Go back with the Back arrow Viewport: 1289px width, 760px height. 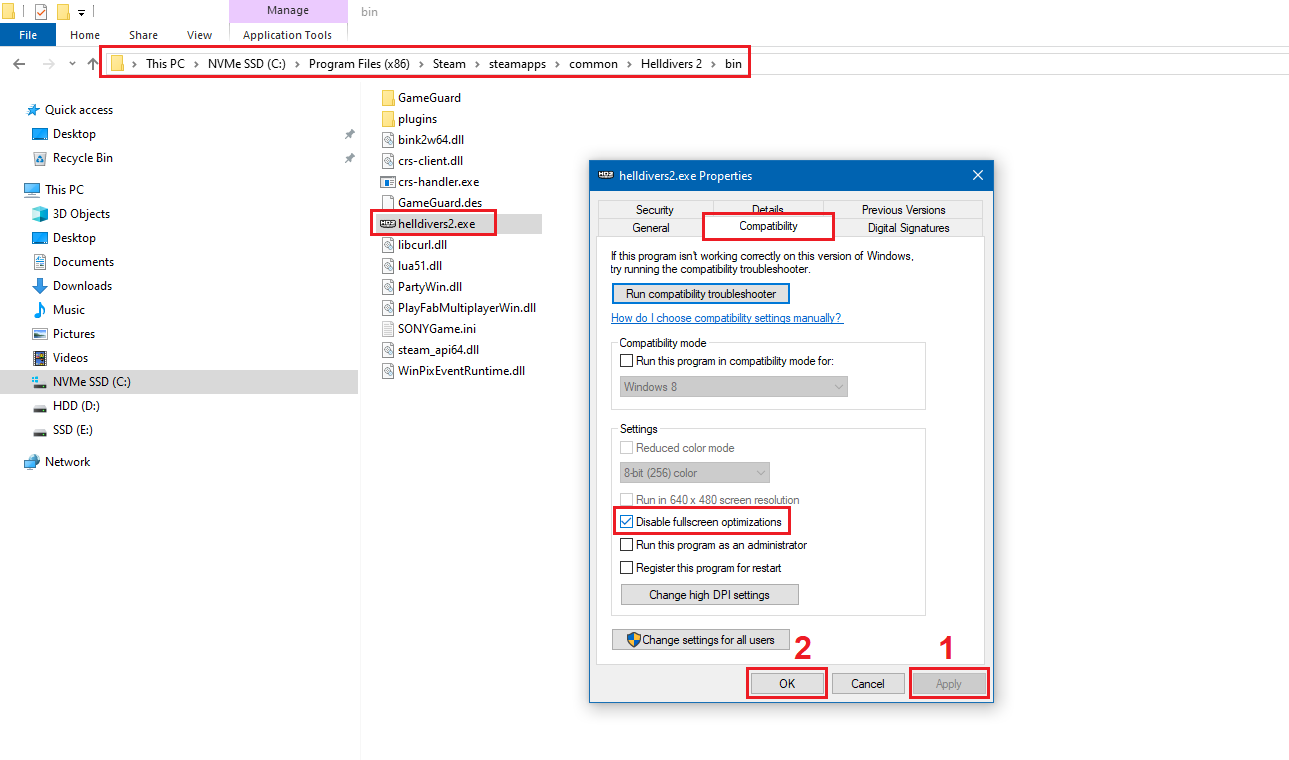tap(19, 64)
